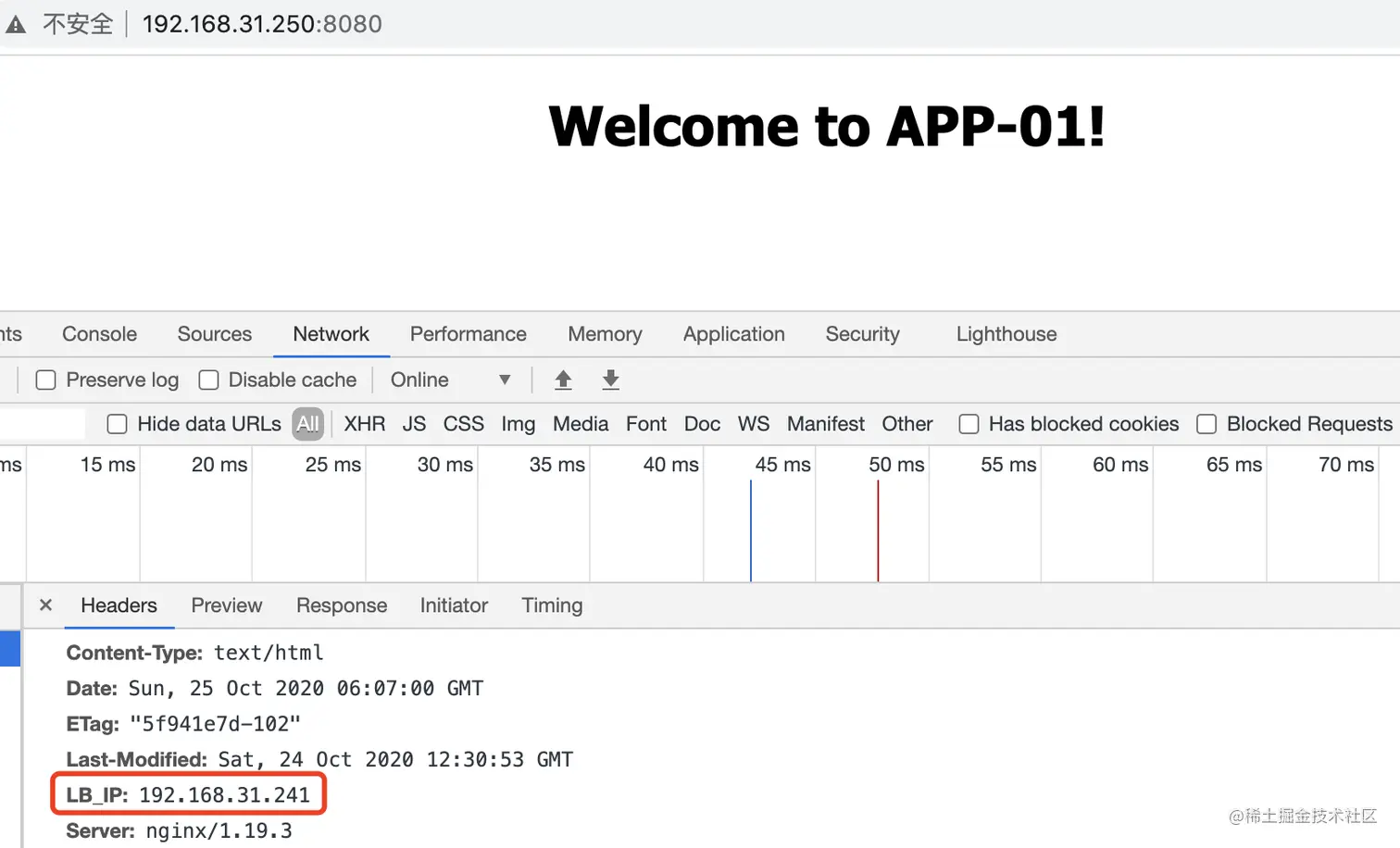The image size is (1400, 848).
Task: Click the Last-Modified header value
Action: [x=395, y=760]
